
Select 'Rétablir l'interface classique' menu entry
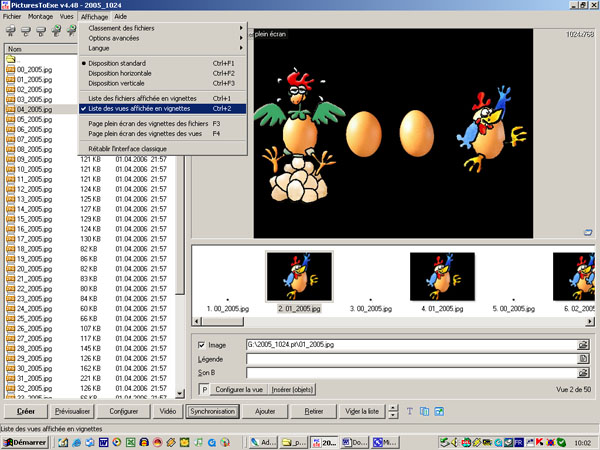[x=162, y=149]
